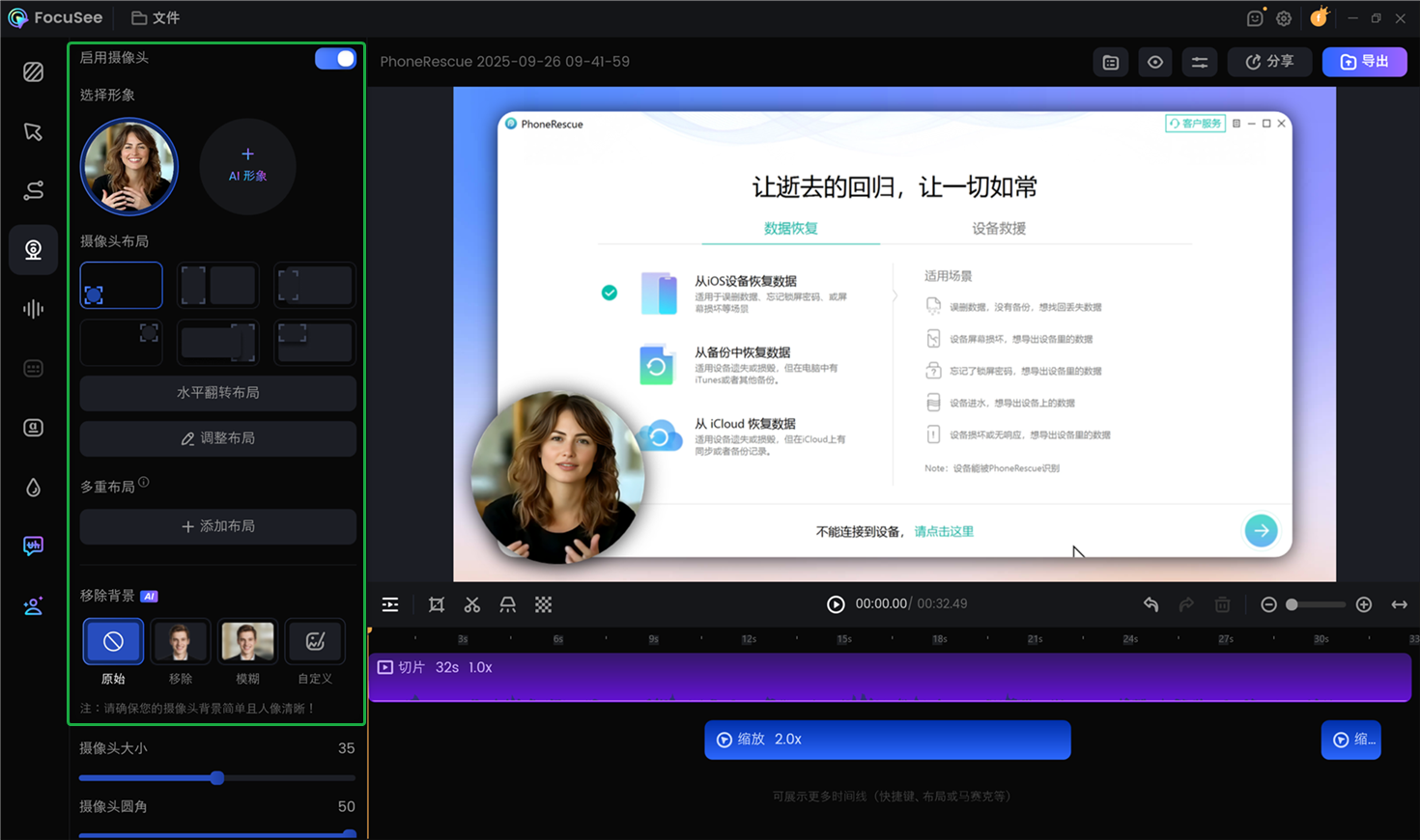Toggle the preview eye icon
This screenshot has height=840, width=1420.
pos(1155,62)
